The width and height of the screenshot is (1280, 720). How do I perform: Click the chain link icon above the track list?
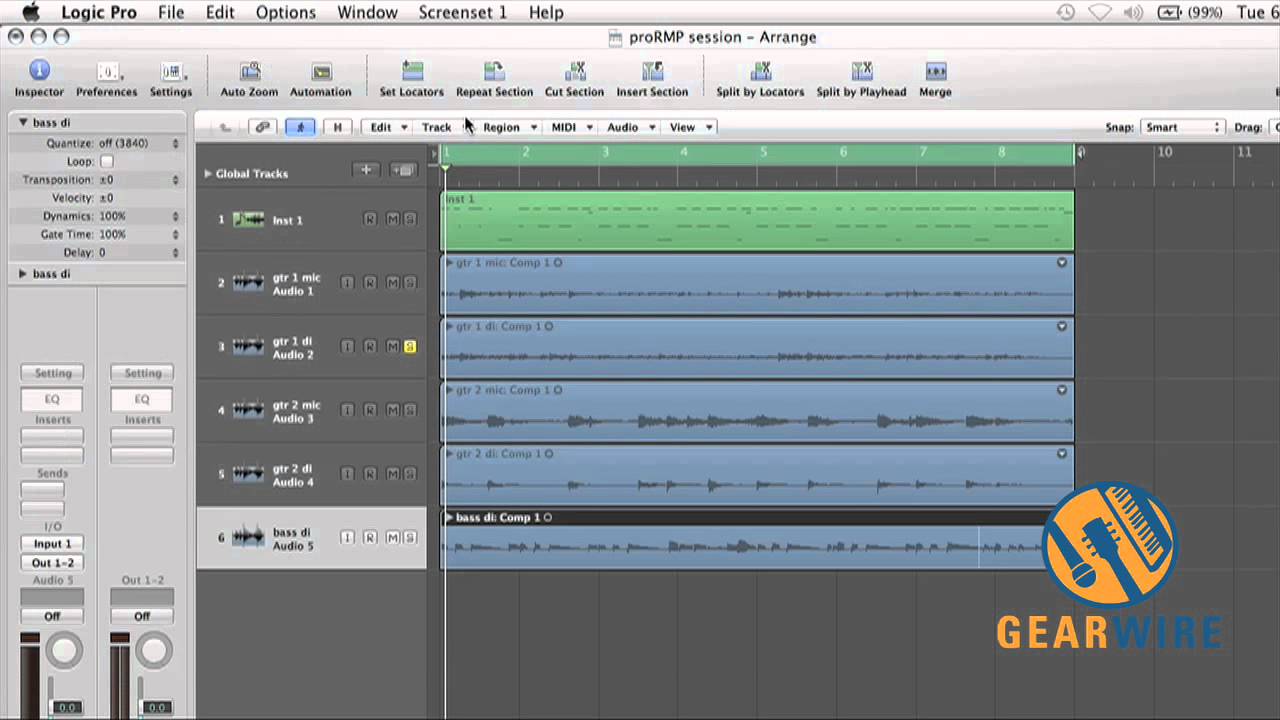[262, 127]
